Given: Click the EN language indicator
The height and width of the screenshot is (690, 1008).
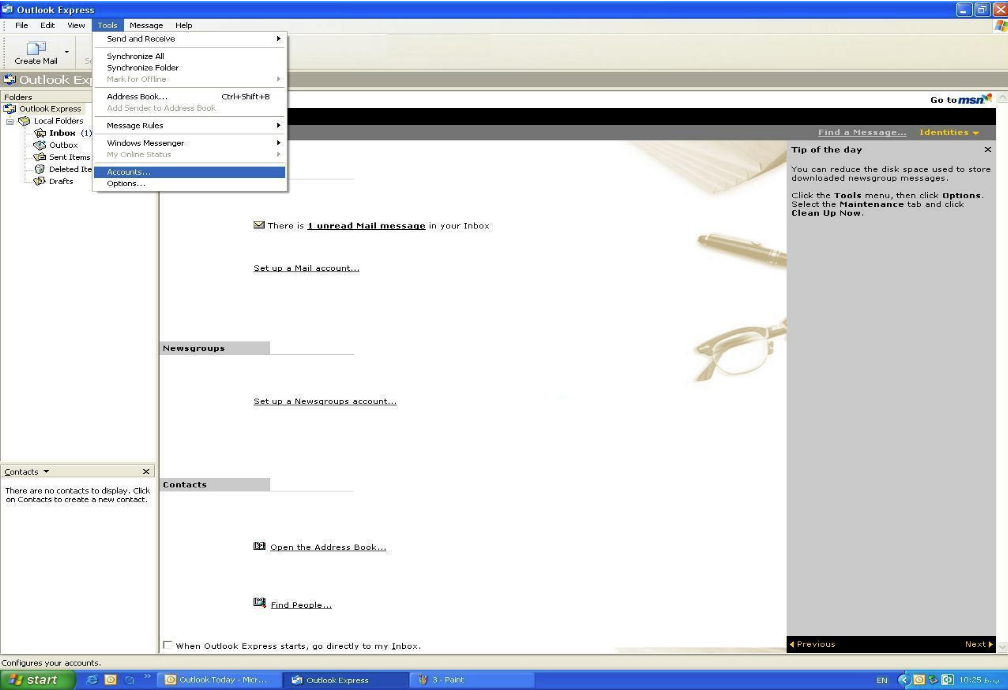Looking at the screenshot, I should [882, 680].
